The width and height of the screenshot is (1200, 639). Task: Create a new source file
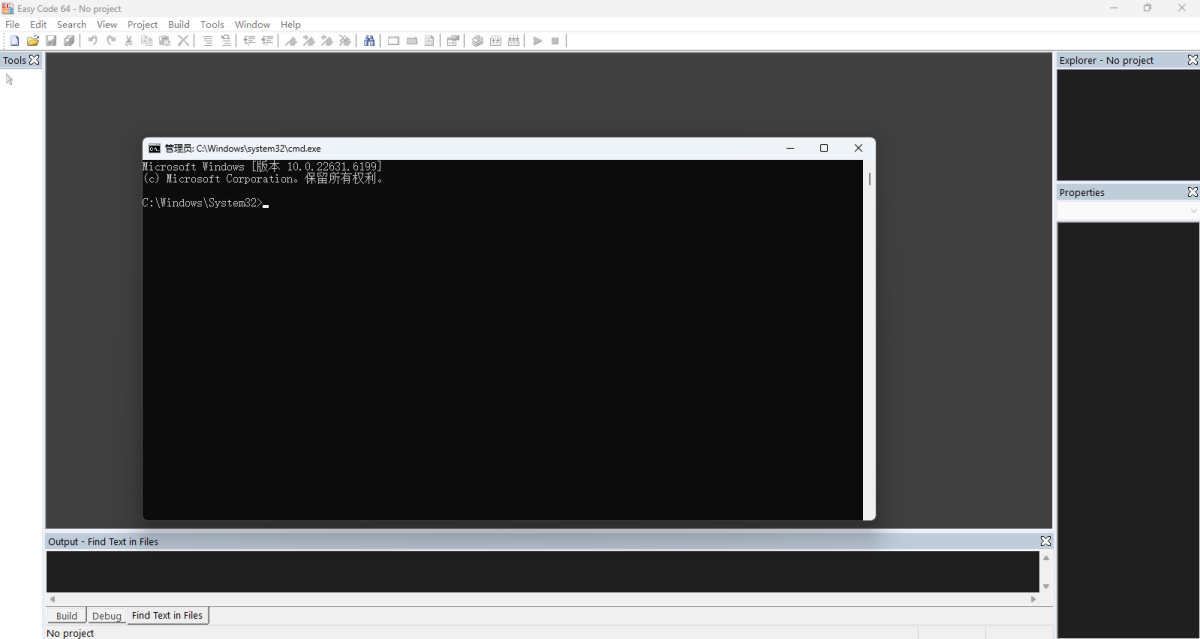click(x=14, y=41)
